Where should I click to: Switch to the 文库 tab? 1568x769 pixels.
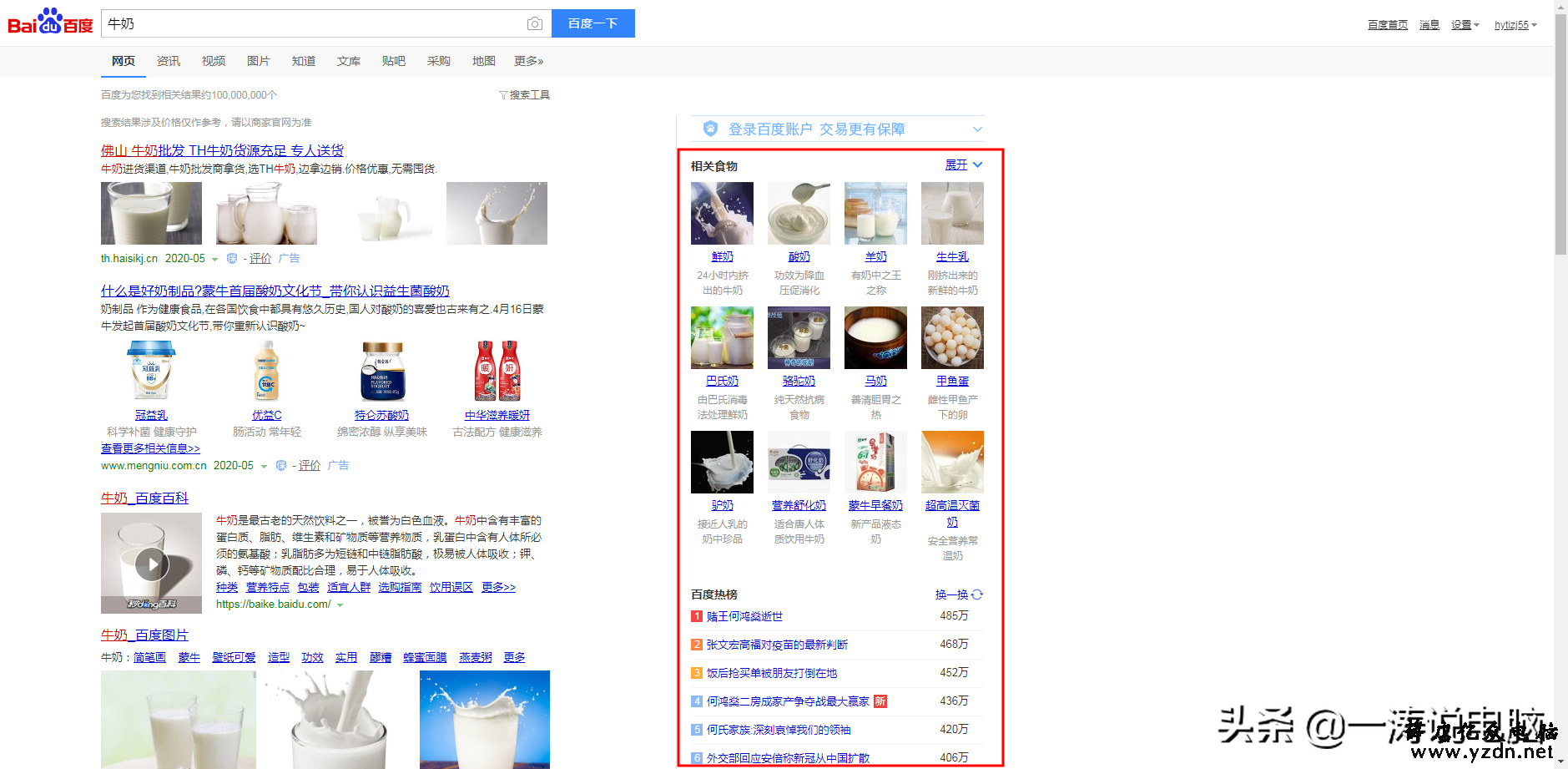tap(349, 61)
